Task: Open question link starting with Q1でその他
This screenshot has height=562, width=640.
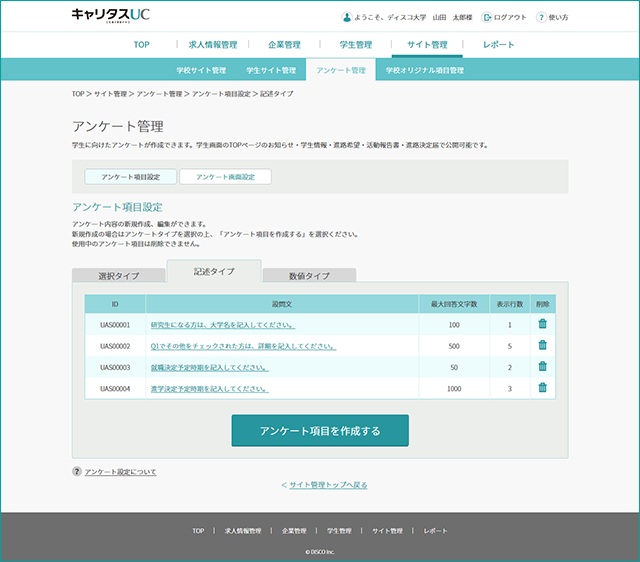Action: coord(243,346)
